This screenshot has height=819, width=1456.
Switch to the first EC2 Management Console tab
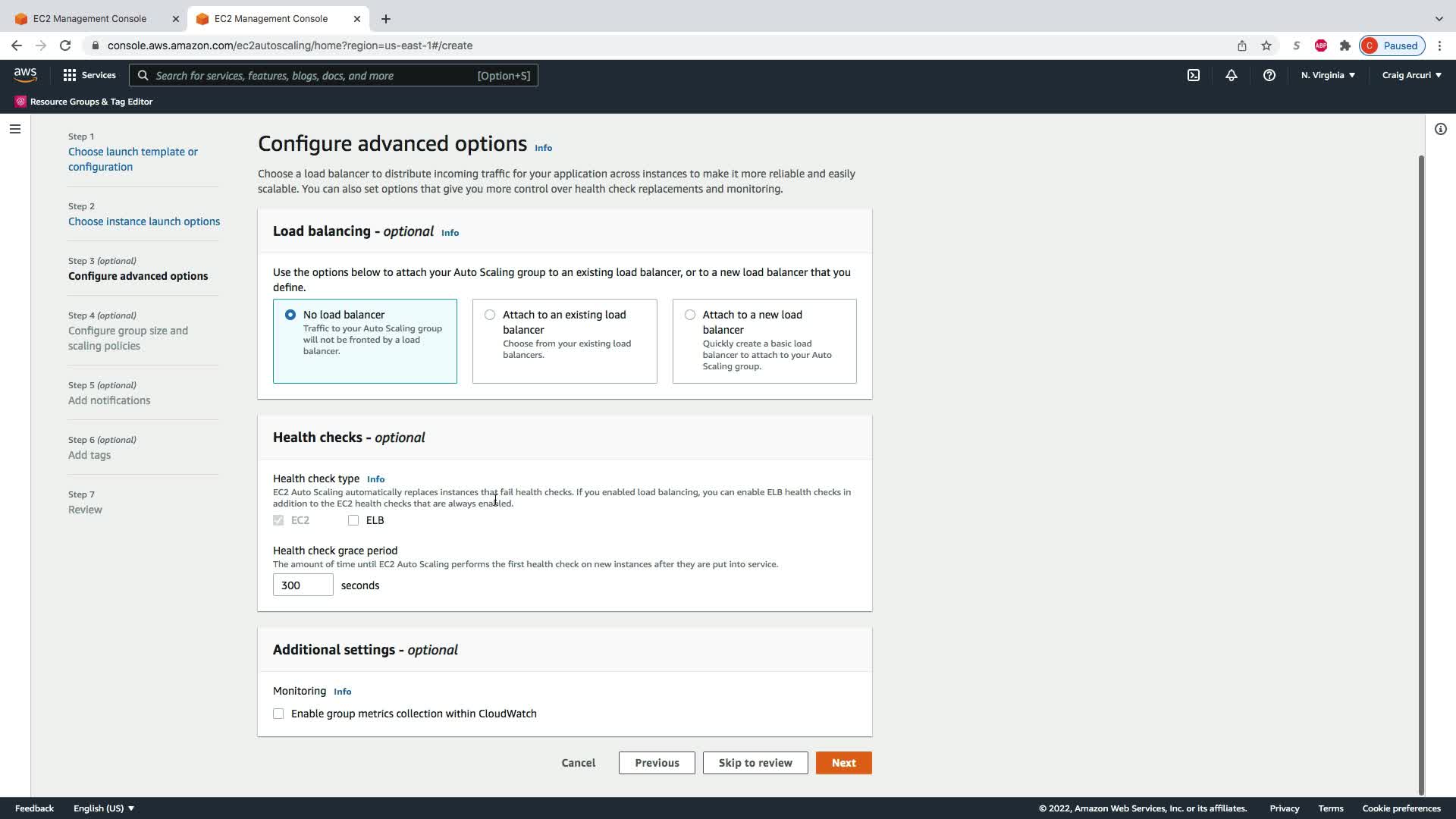click(89, 18)
